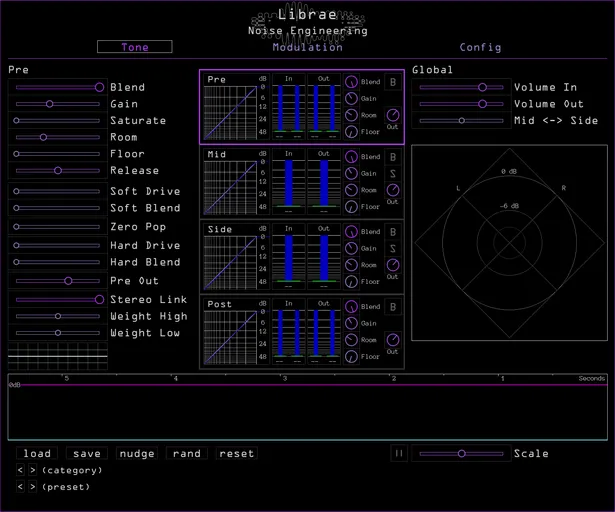Click the Post band Floor knob
The width and height of the screenshot is (615, 512).
pyautogui.click(x=351, y=357)
